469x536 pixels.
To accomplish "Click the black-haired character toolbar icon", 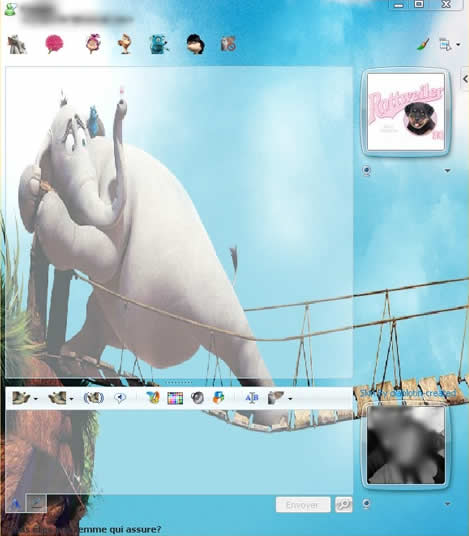I will pyautogui.click(x=196, y=44).
